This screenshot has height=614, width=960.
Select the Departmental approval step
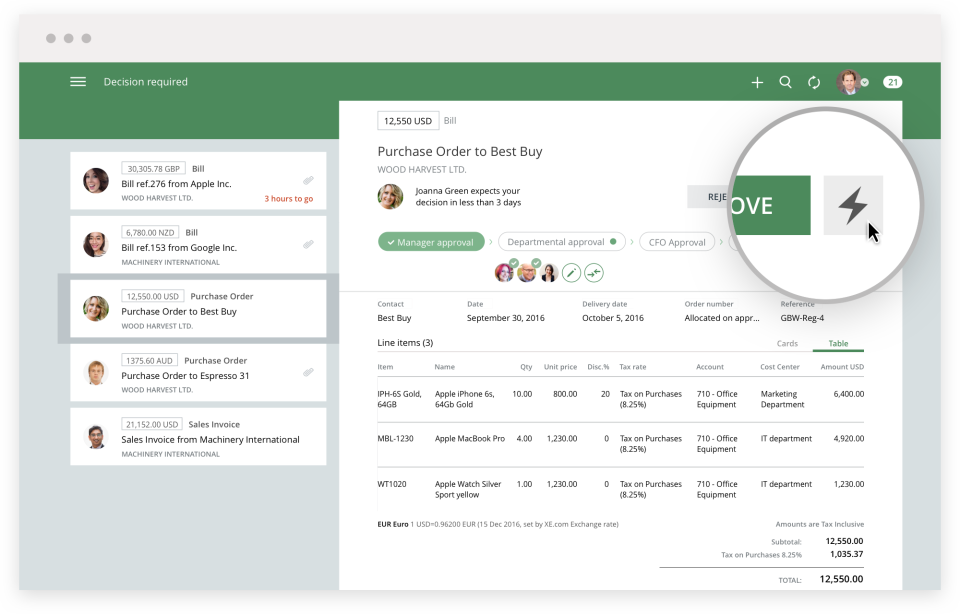pos(562,241)
